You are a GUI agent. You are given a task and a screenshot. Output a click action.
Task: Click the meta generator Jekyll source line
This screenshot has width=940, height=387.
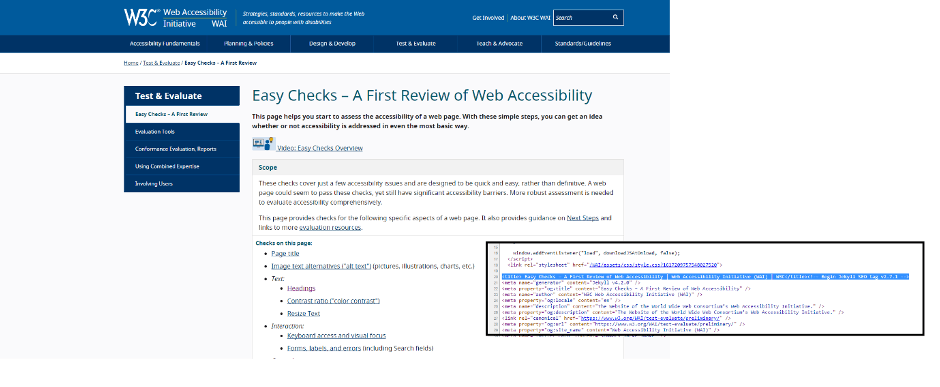click(571, 282)
